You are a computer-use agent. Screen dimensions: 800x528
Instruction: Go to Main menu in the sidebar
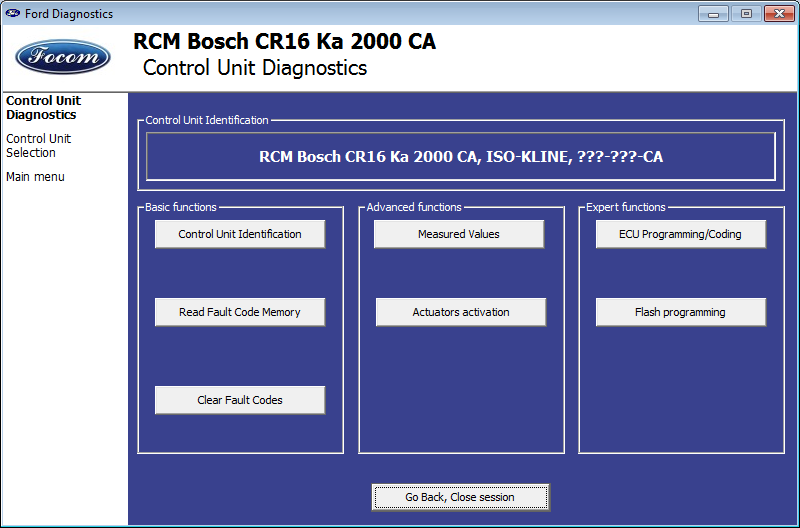[x=35, y=177]
